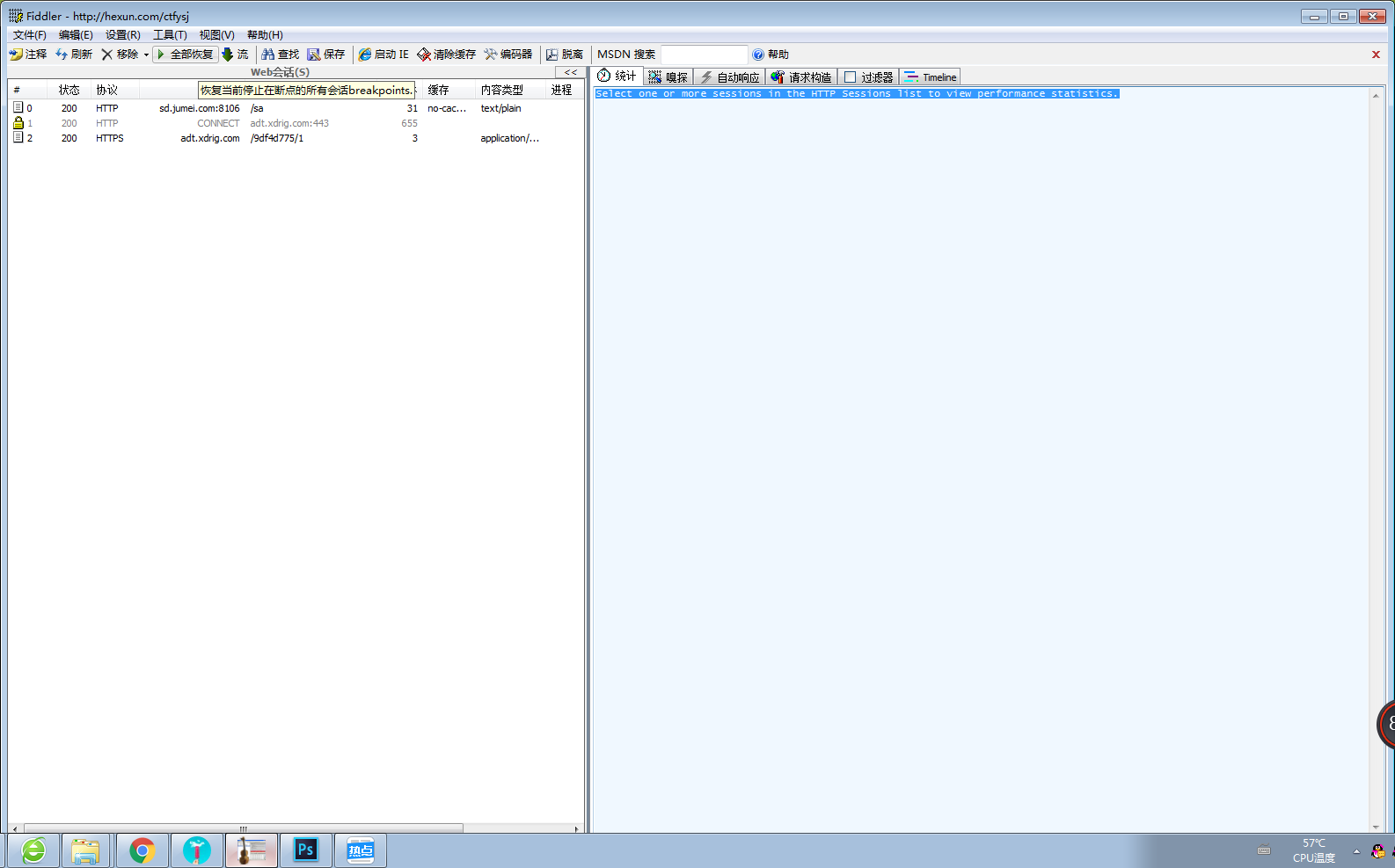This screenshot has width=1395, height=868.
Task: Open the 移除 dropdown arrow
Action: 146,55
